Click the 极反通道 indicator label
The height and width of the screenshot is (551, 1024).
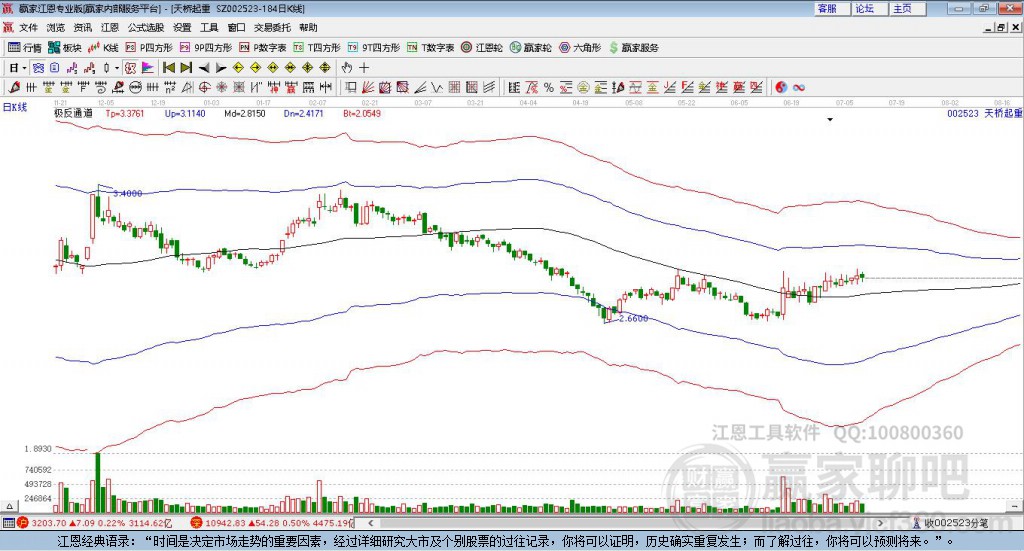pyautogui.click(x=73, y=113)
